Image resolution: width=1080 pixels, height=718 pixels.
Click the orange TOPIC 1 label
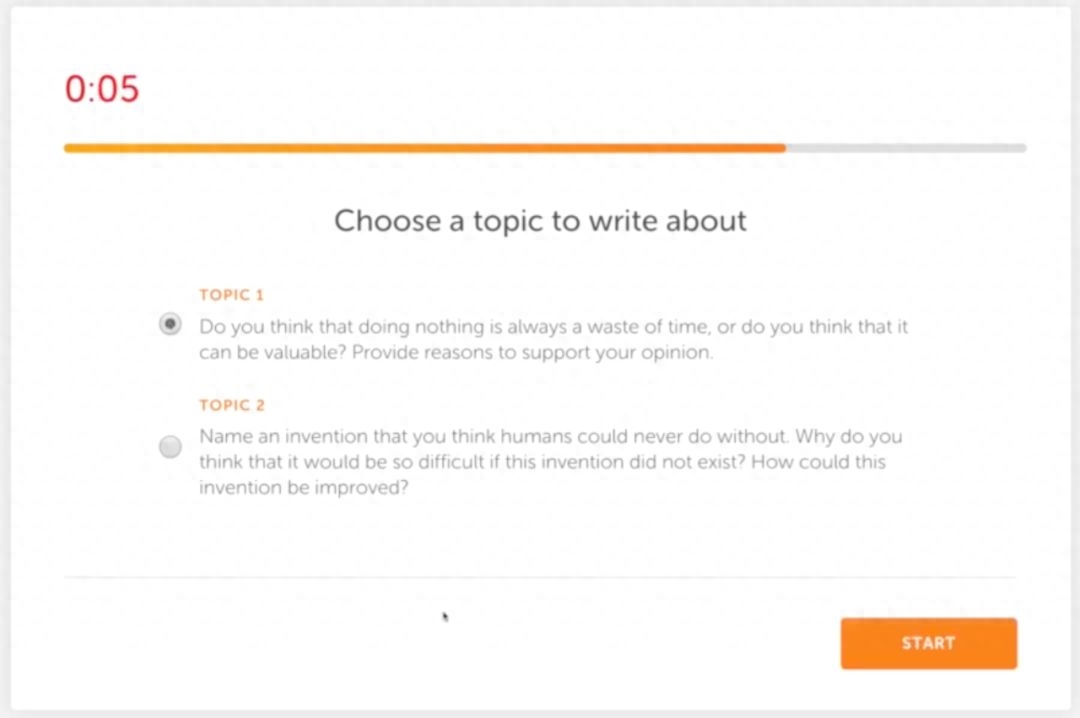coord(231,295)
